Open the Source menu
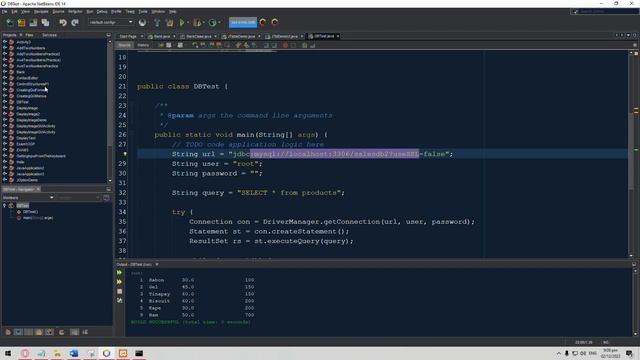This screenshot has width=640, height=360. point(58,11)
